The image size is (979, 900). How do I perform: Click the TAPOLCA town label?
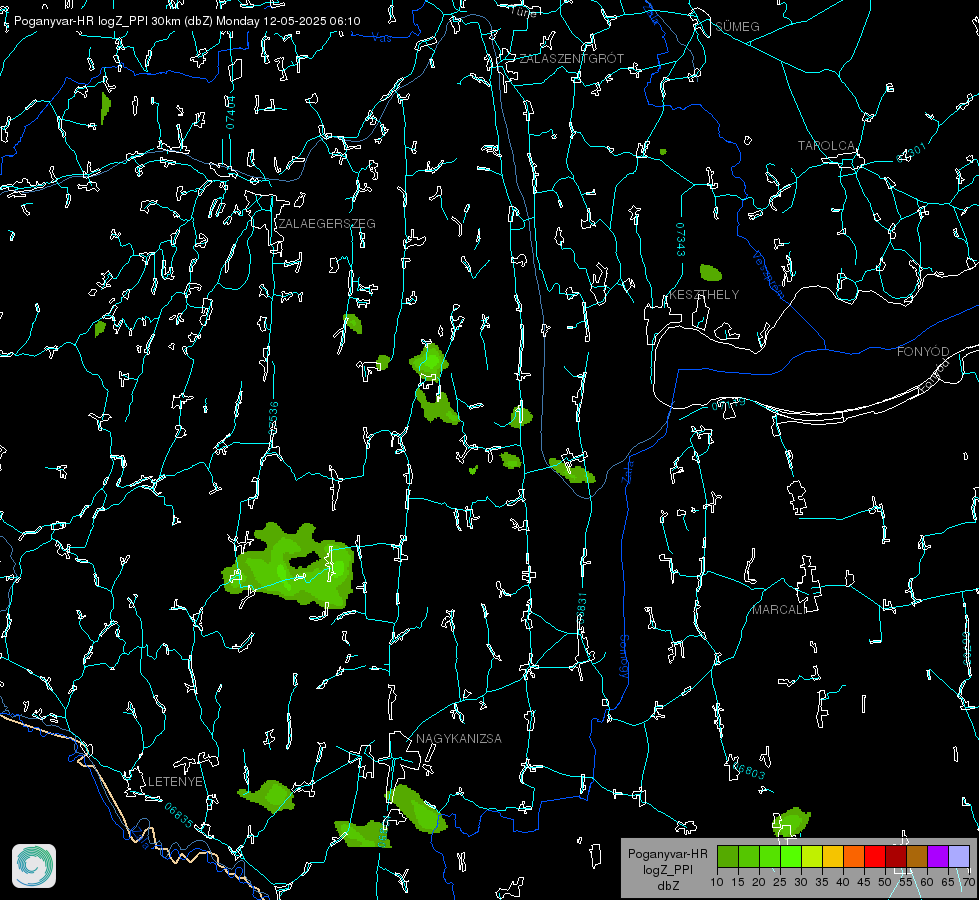tap(826, 146)
